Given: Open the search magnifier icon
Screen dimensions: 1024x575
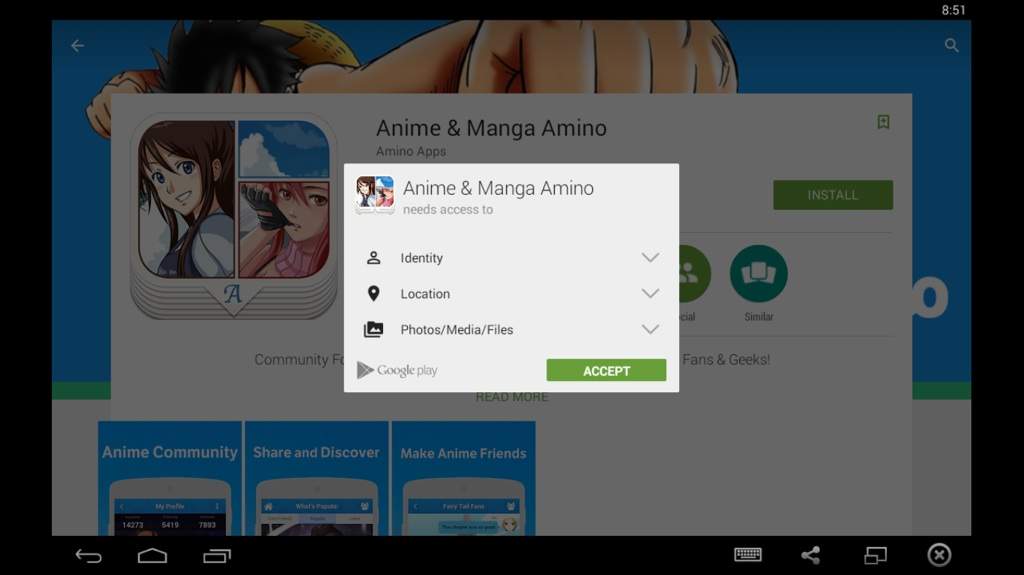Looking at the screenshot, I should click(x=952, y=45).
